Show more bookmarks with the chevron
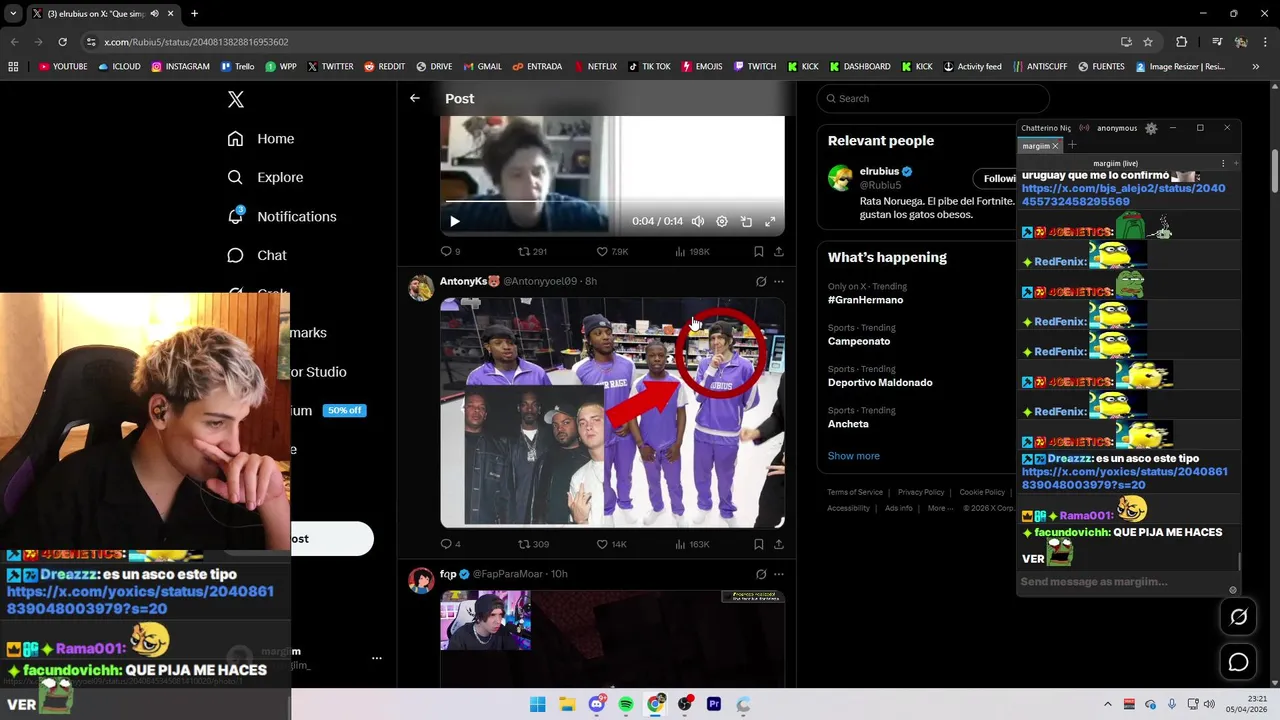Viewport: 1280px width, 720px height. (x=1256, y=67)
